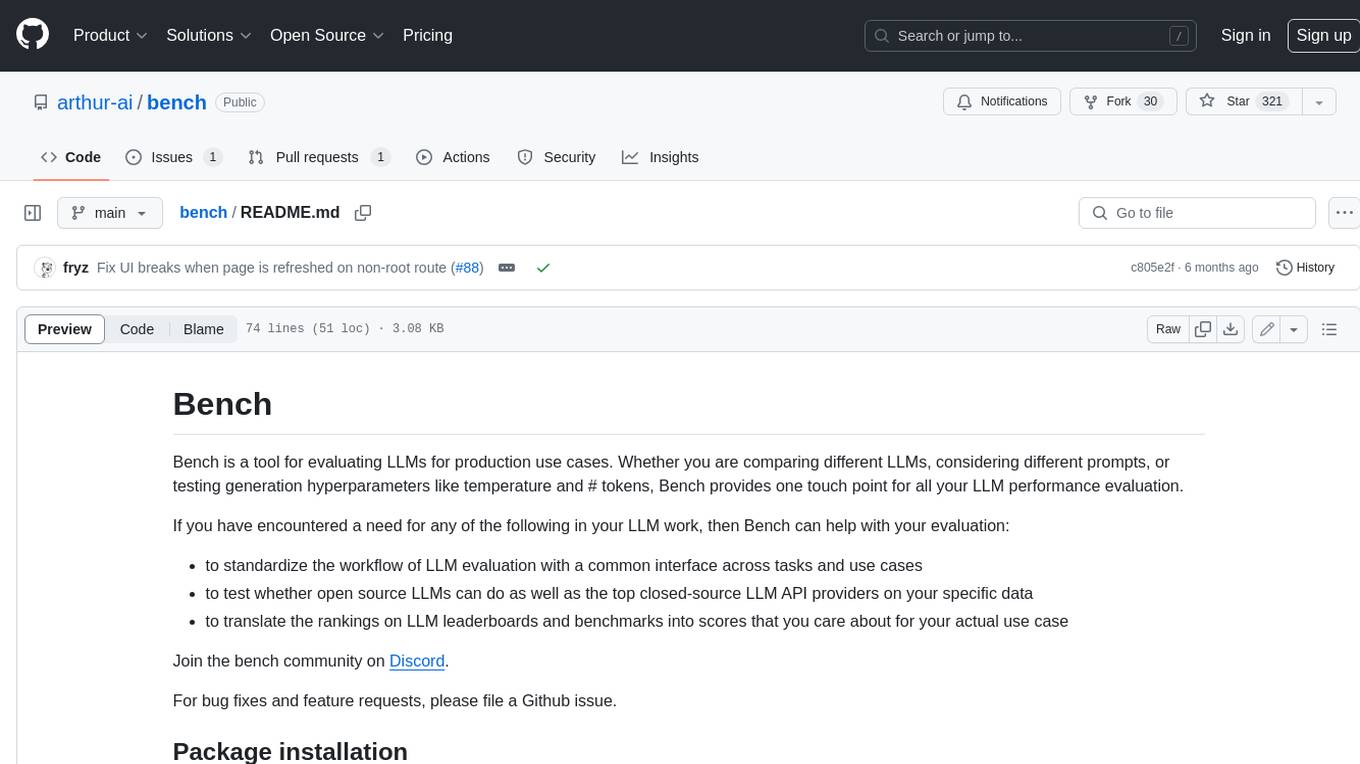The image size is (1360, 764).
Task: Switch to the Code tab
Action: (x=71, y=157)
